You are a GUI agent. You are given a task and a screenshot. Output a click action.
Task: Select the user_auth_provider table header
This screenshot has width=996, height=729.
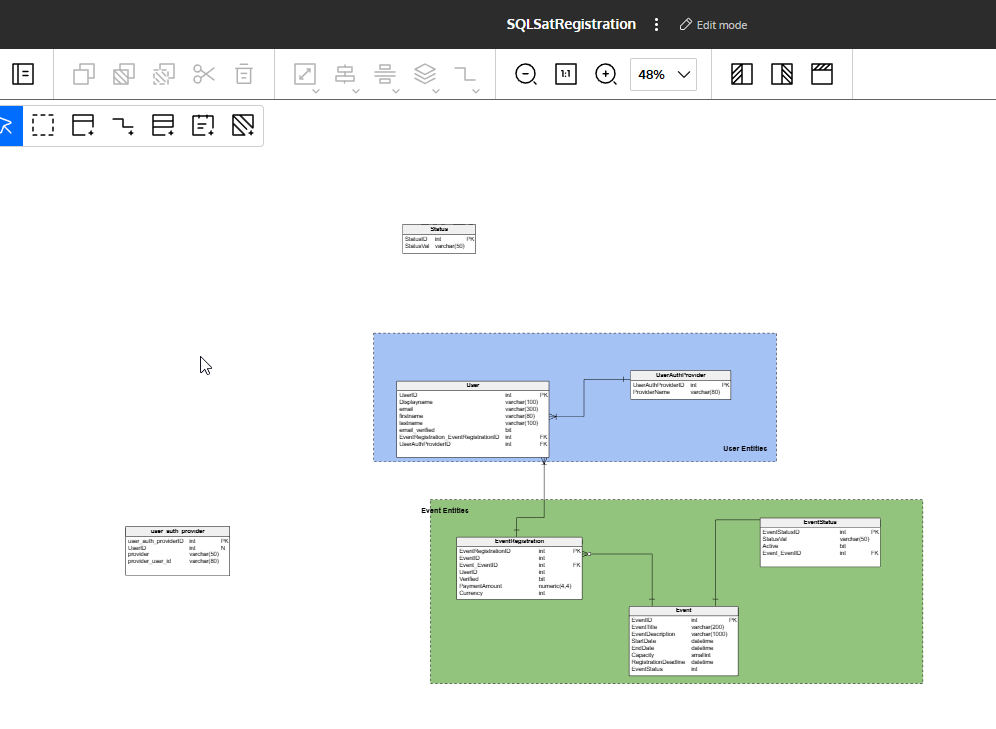(x=177, y=531)
